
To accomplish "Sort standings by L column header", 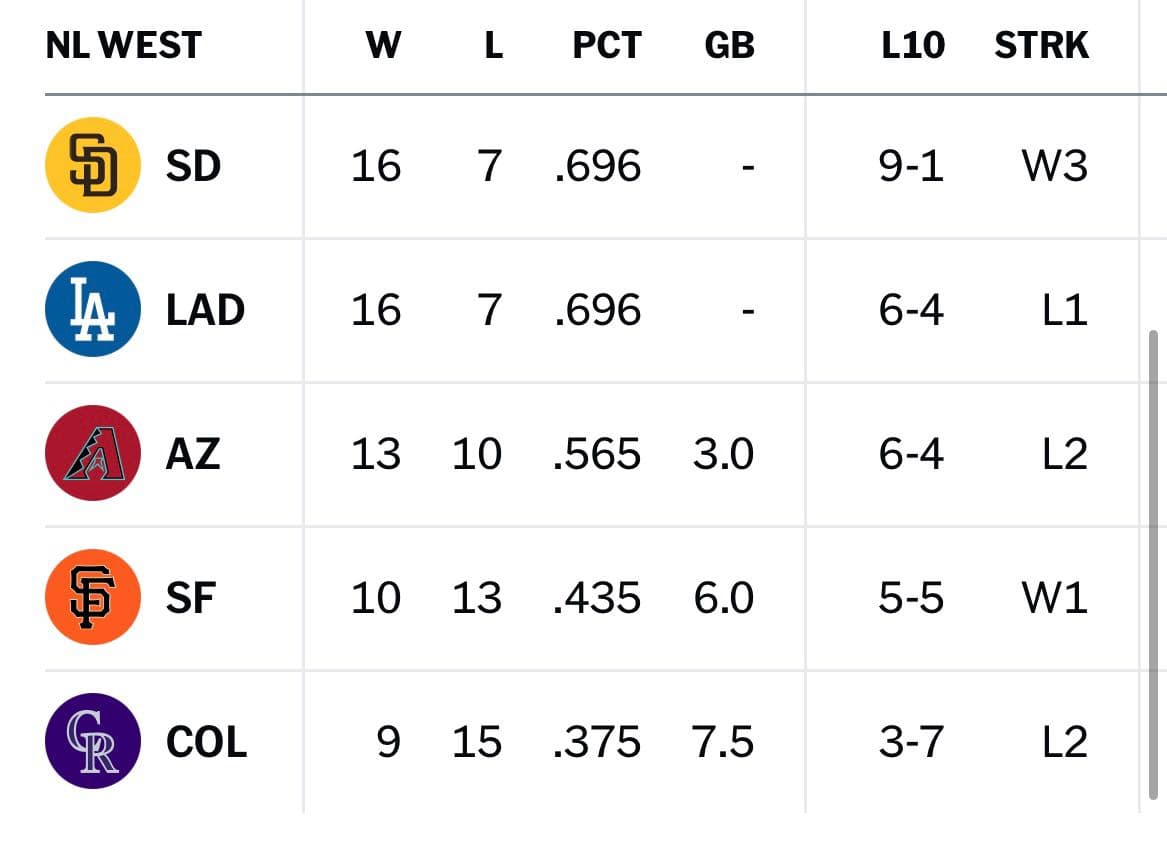I will 493,45.
